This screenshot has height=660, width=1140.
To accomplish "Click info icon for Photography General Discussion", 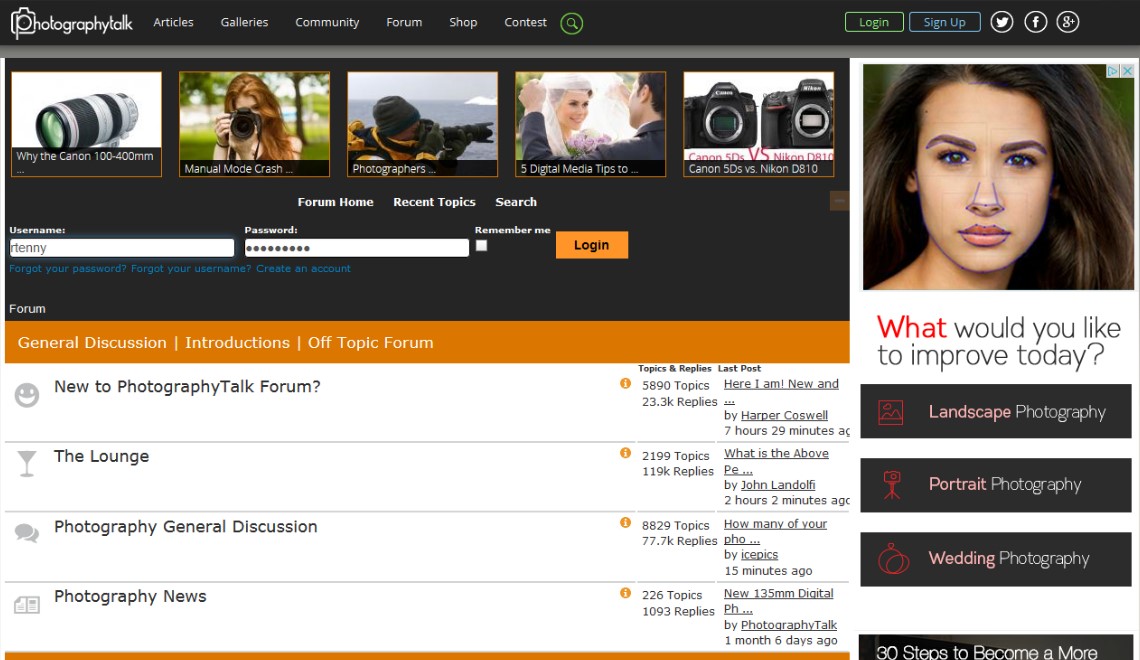I will pos(625,523).
